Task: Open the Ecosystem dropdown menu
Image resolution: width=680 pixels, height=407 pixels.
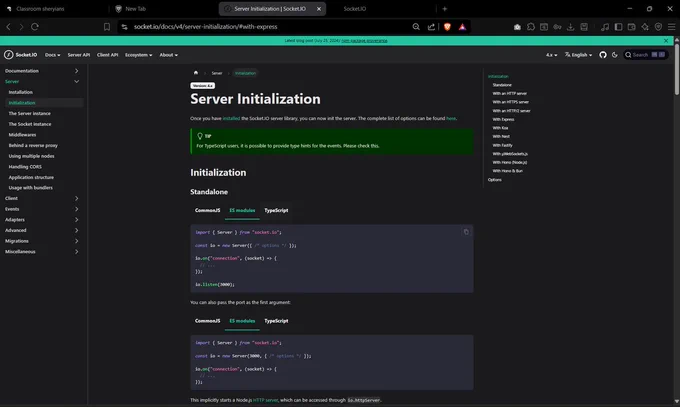Action: pyautogui.click(x=138, y=55)
